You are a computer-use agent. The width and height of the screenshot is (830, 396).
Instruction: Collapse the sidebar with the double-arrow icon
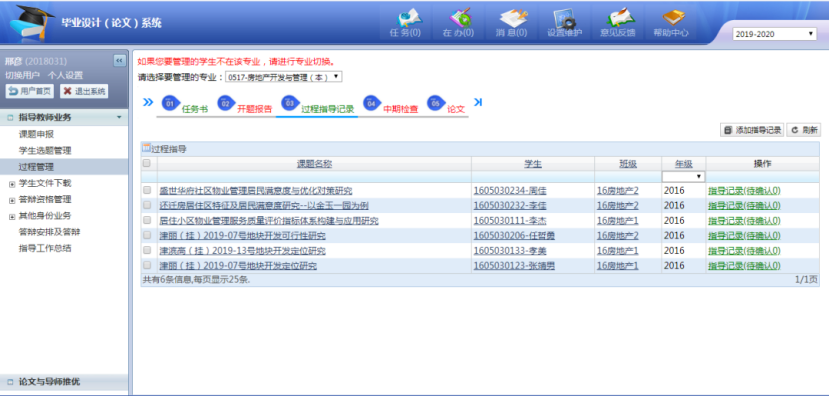120,61
